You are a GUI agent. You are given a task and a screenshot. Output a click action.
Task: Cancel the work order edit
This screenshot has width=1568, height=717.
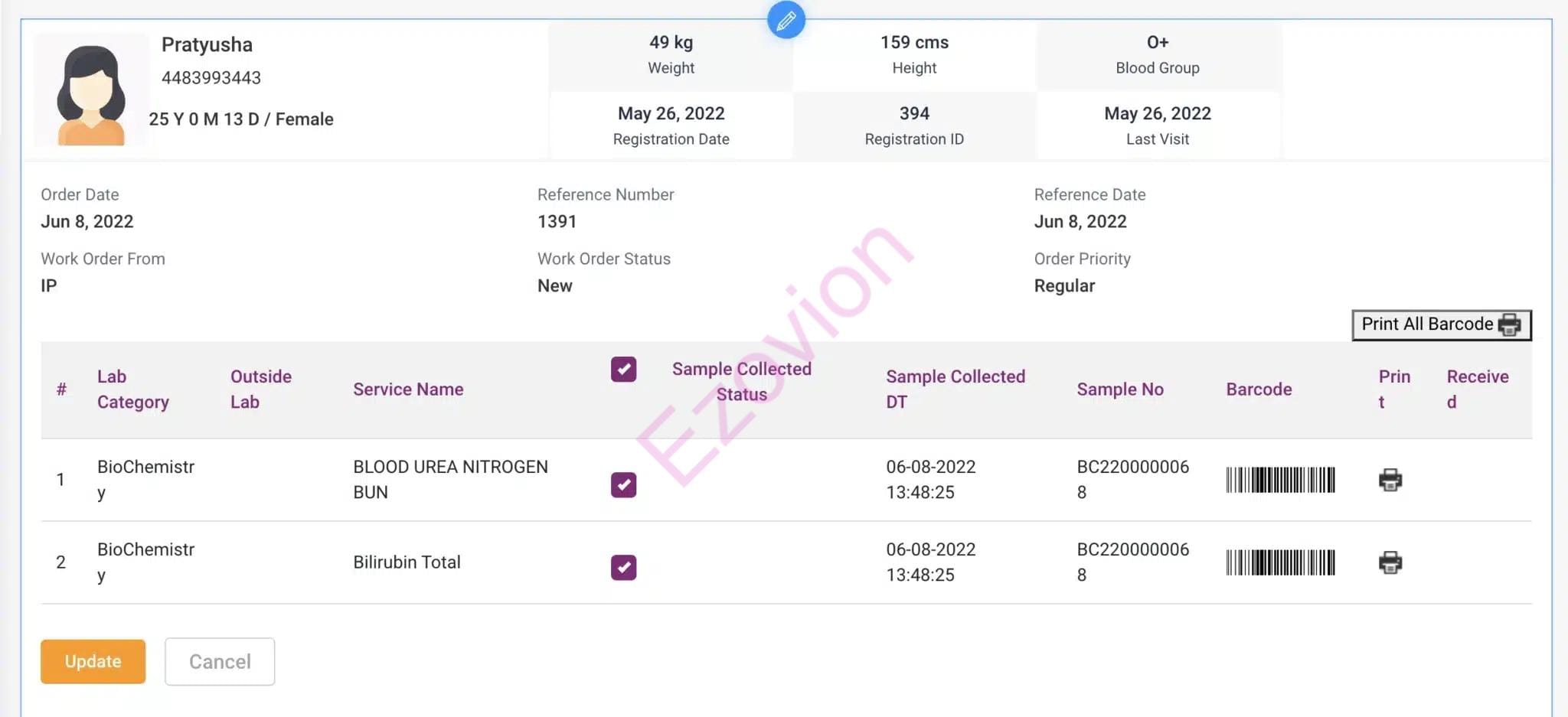220,662
